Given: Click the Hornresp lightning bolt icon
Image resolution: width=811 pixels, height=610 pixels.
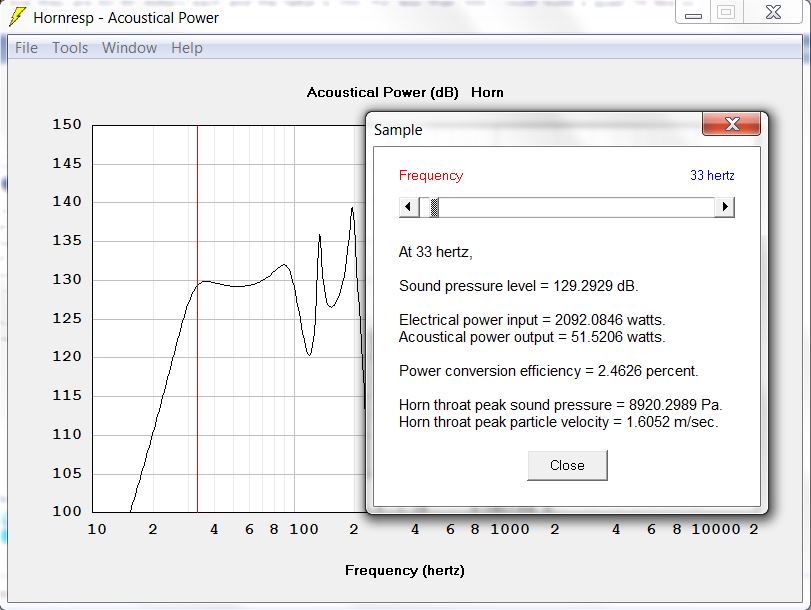Looking at the screenshot, I should (17, 17).
